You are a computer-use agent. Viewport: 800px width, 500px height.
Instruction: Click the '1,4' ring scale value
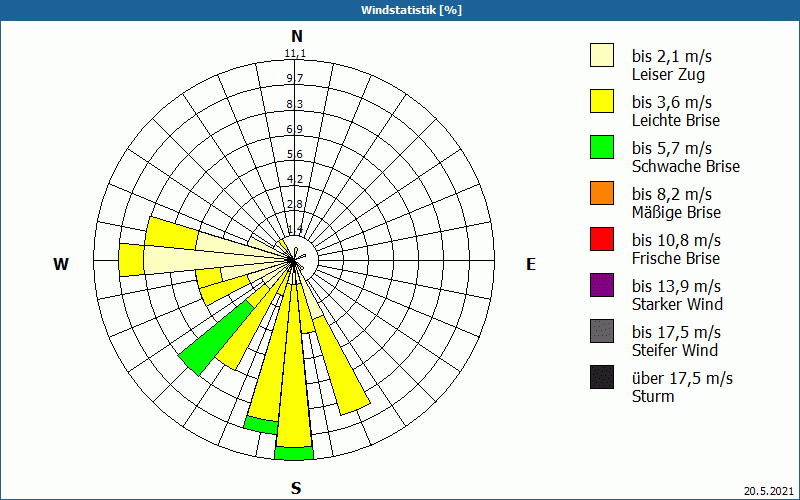(295, 229)
